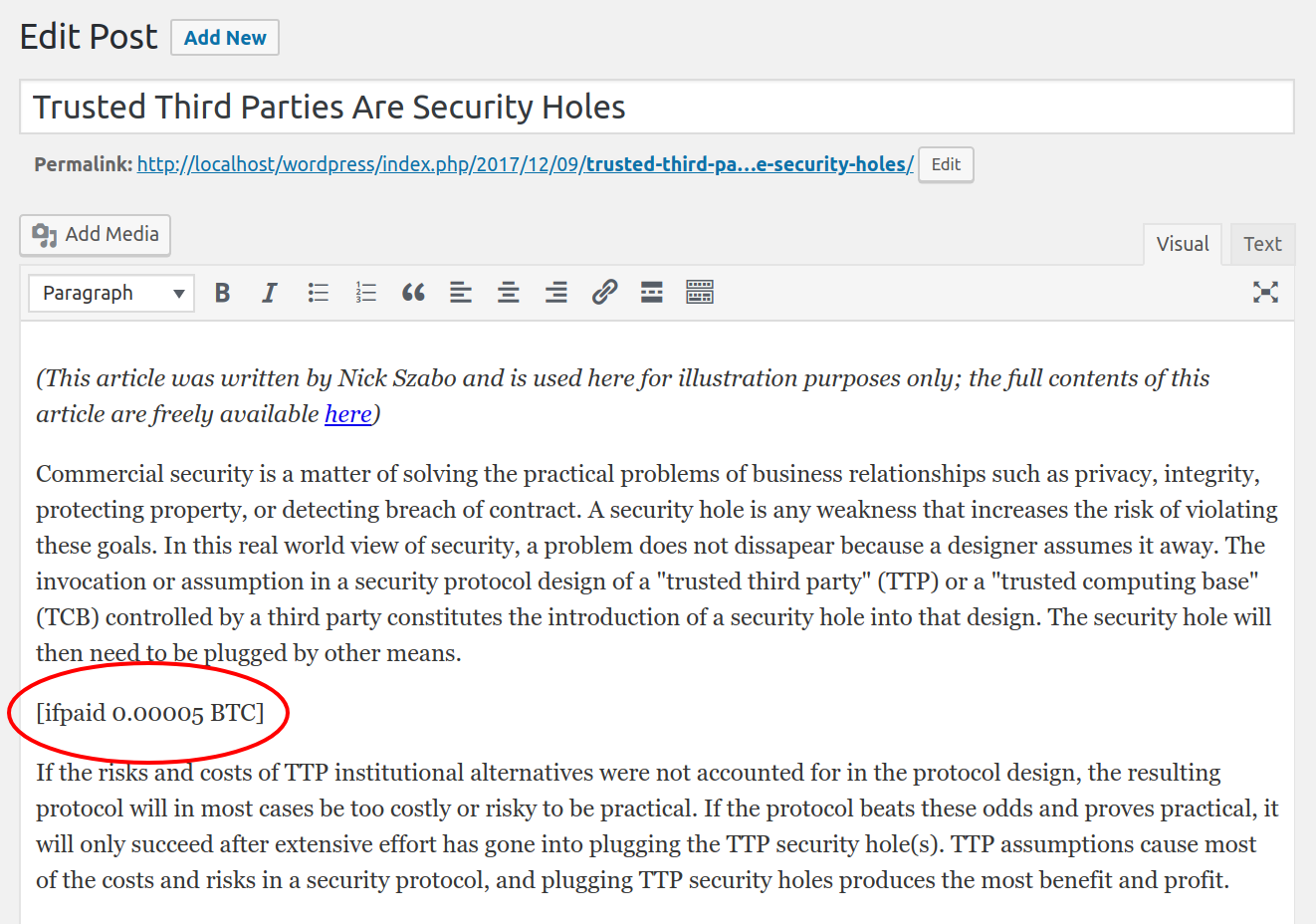Switch to the Text editor tab

(1262, 244)
